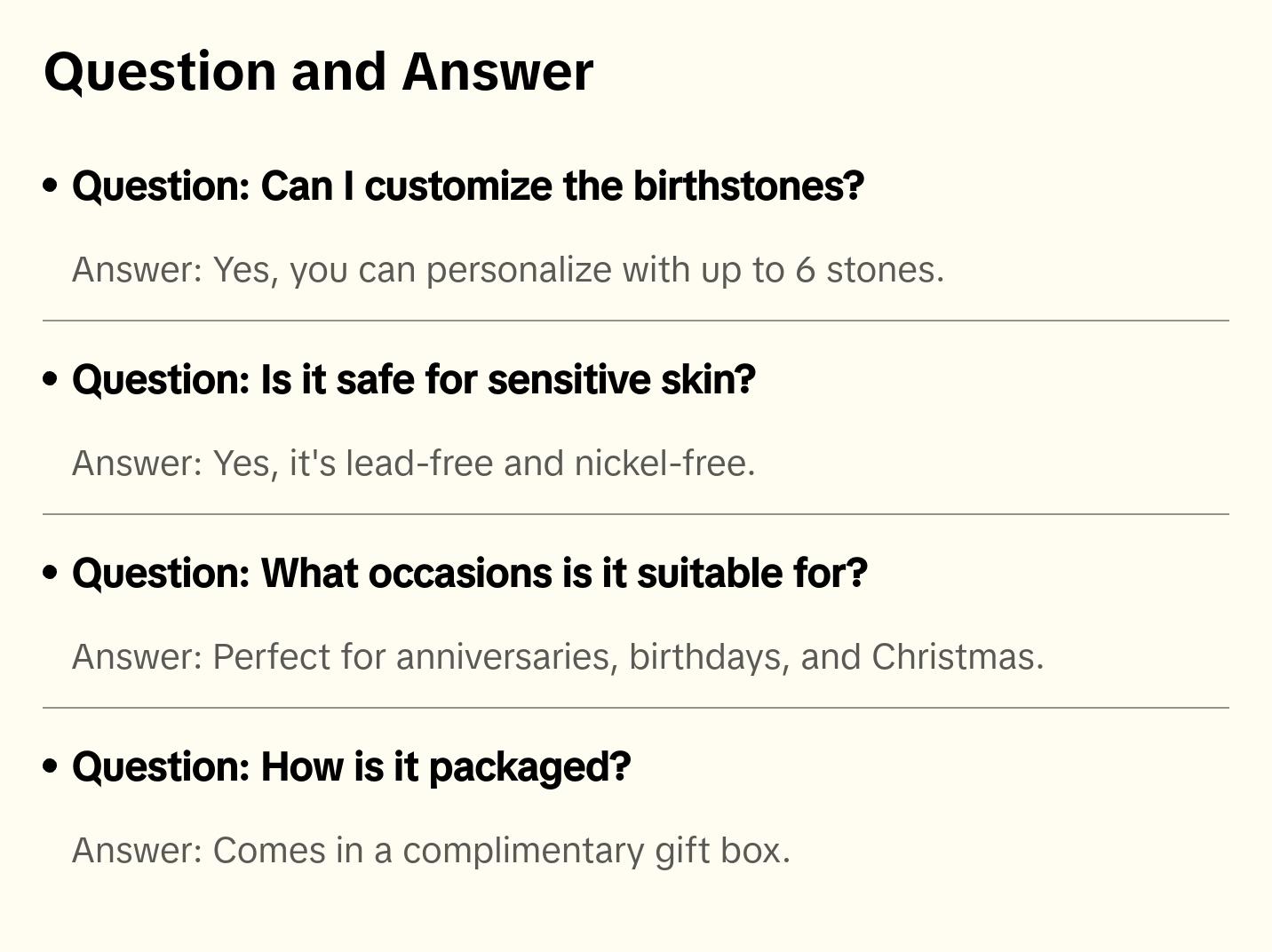Screen dimensions: 1272x952
Task: Click the bullet before the packaged question
Action: click(51, 766)
